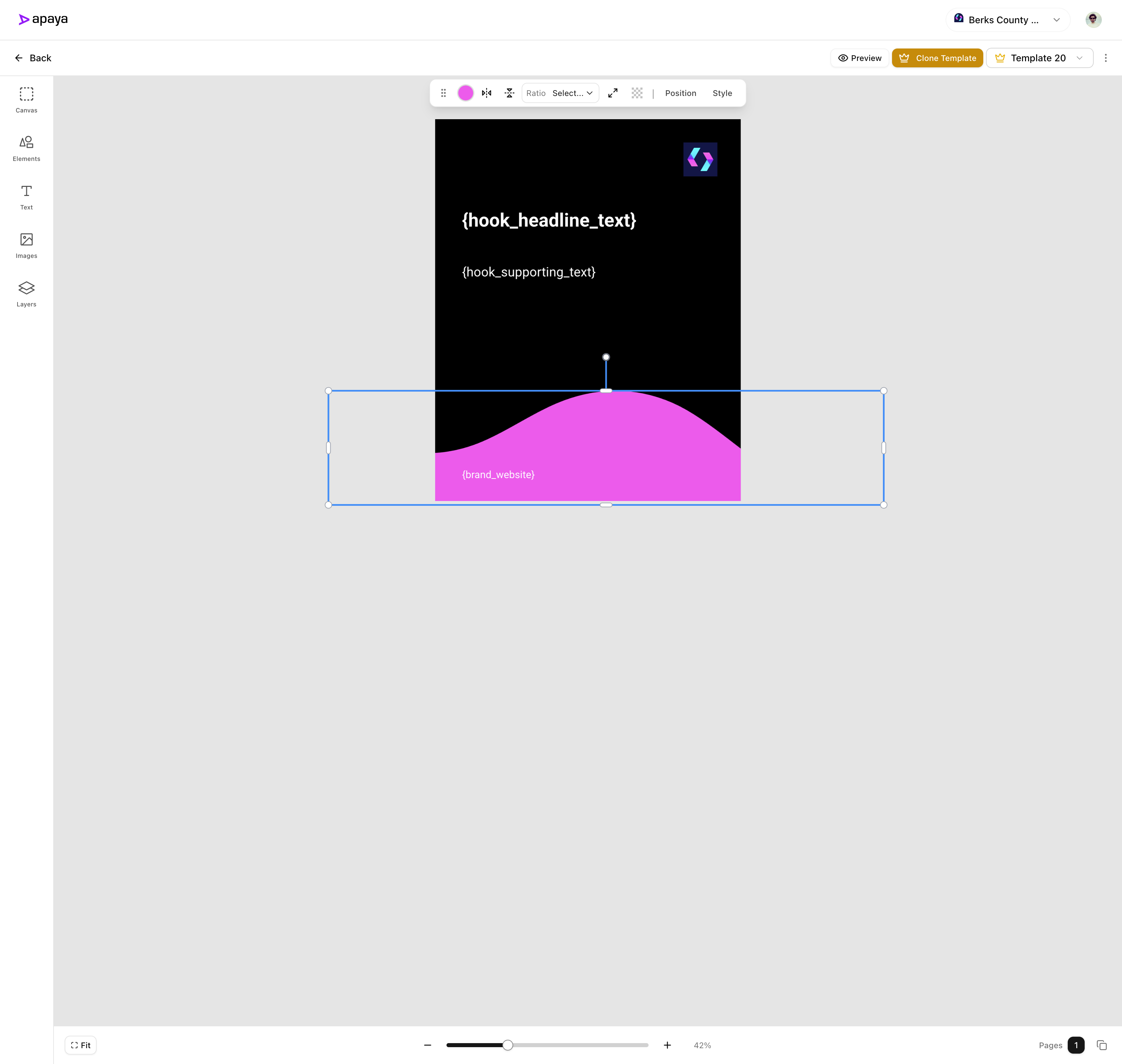This screenshot has height=1064, width=1122.
Task: Toggle the transparency checkerboard option
Action: pyautogui.click(x=637, y=93)
